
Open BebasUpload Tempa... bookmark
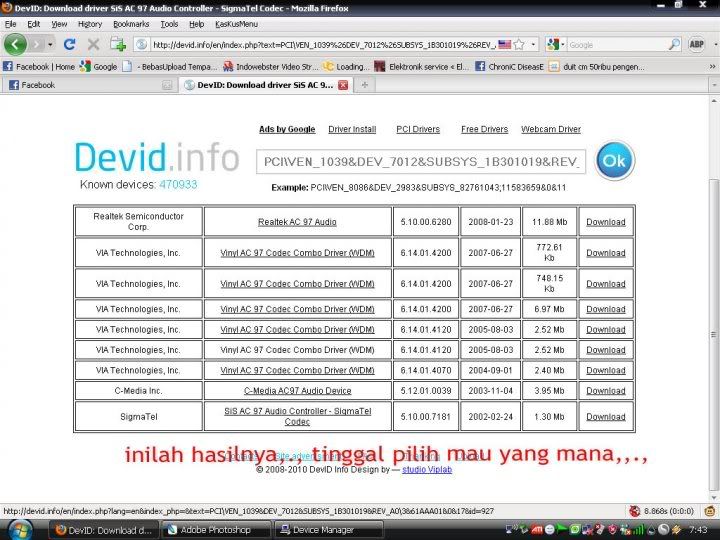point(170,67)
